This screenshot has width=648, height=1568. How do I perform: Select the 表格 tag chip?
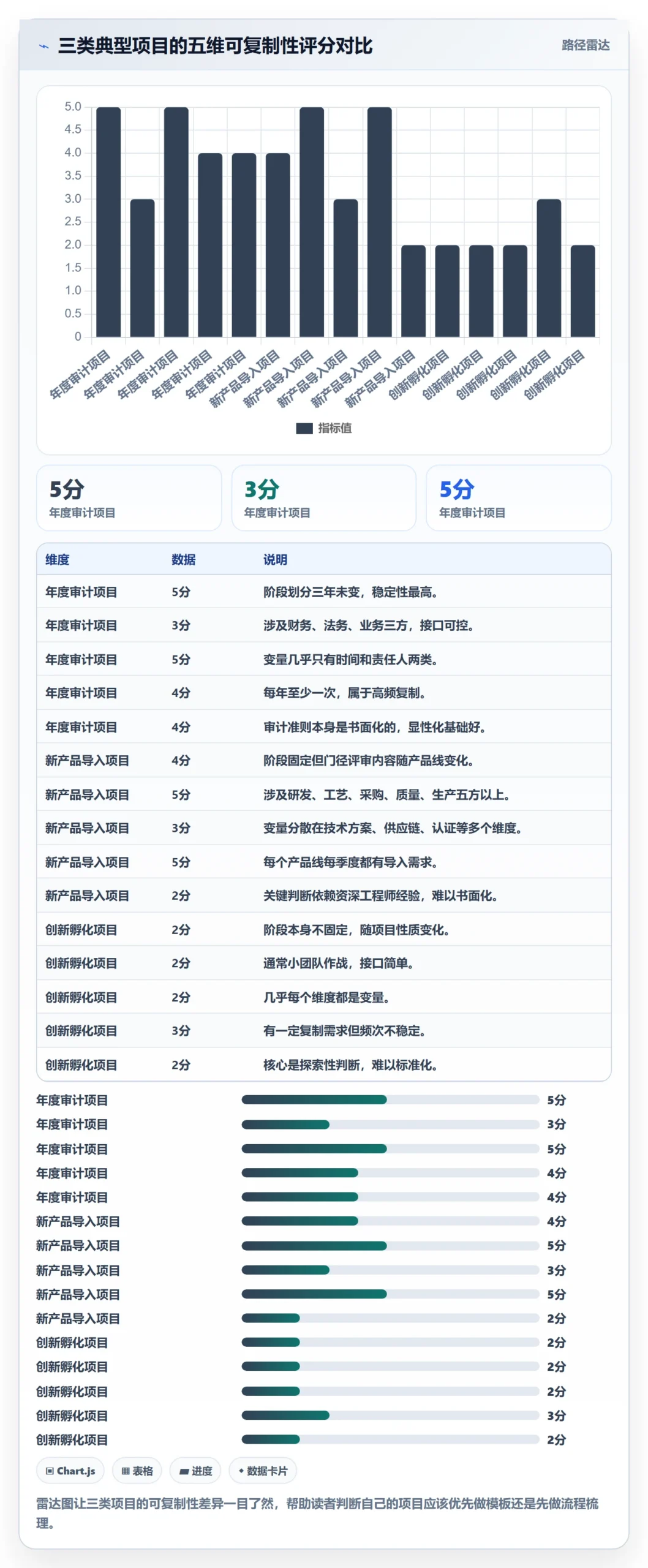(137, 1471)
